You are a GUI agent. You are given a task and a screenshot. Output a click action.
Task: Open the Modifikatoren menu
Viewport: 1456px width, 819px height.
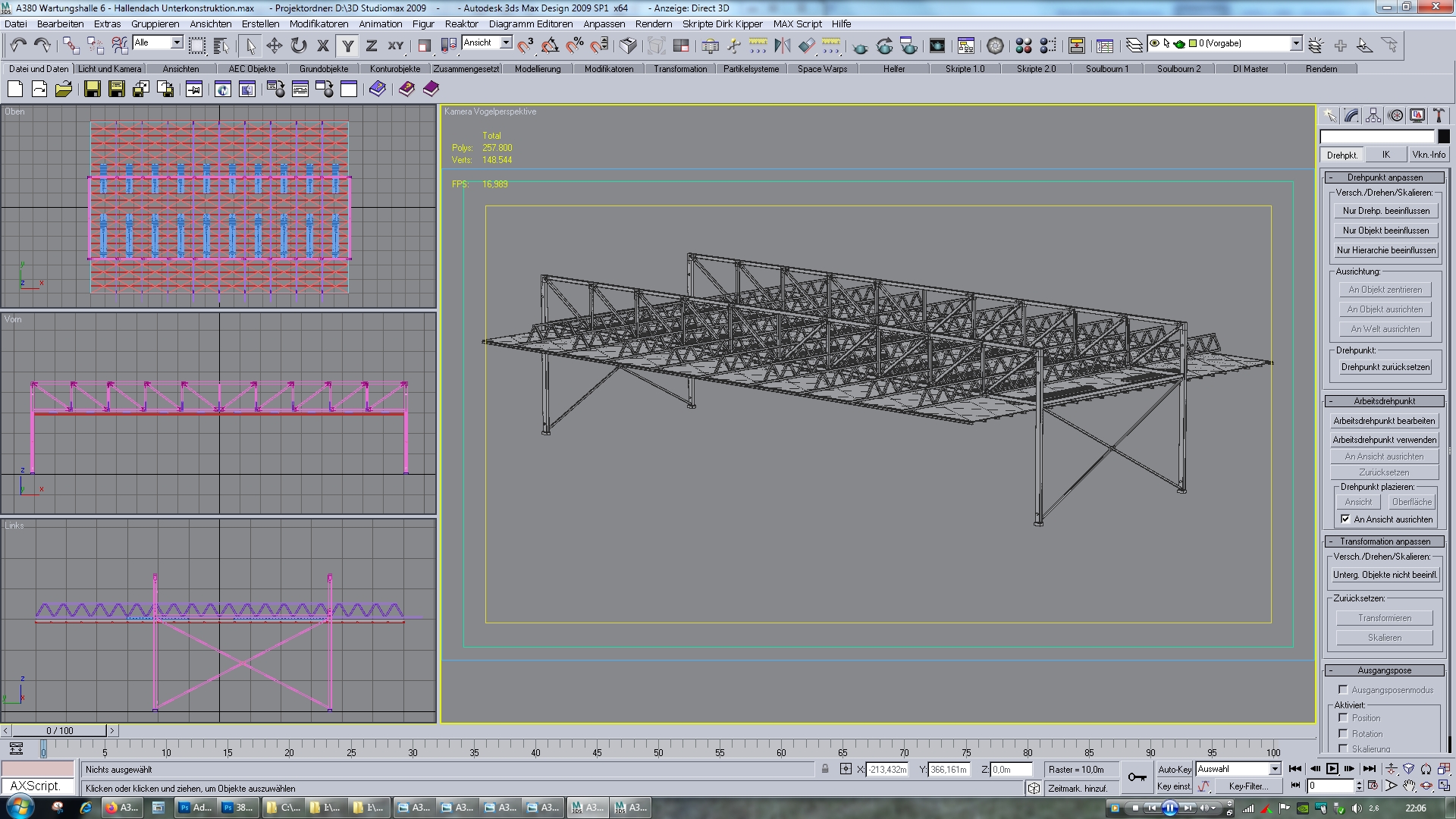[x=318, y=24]
